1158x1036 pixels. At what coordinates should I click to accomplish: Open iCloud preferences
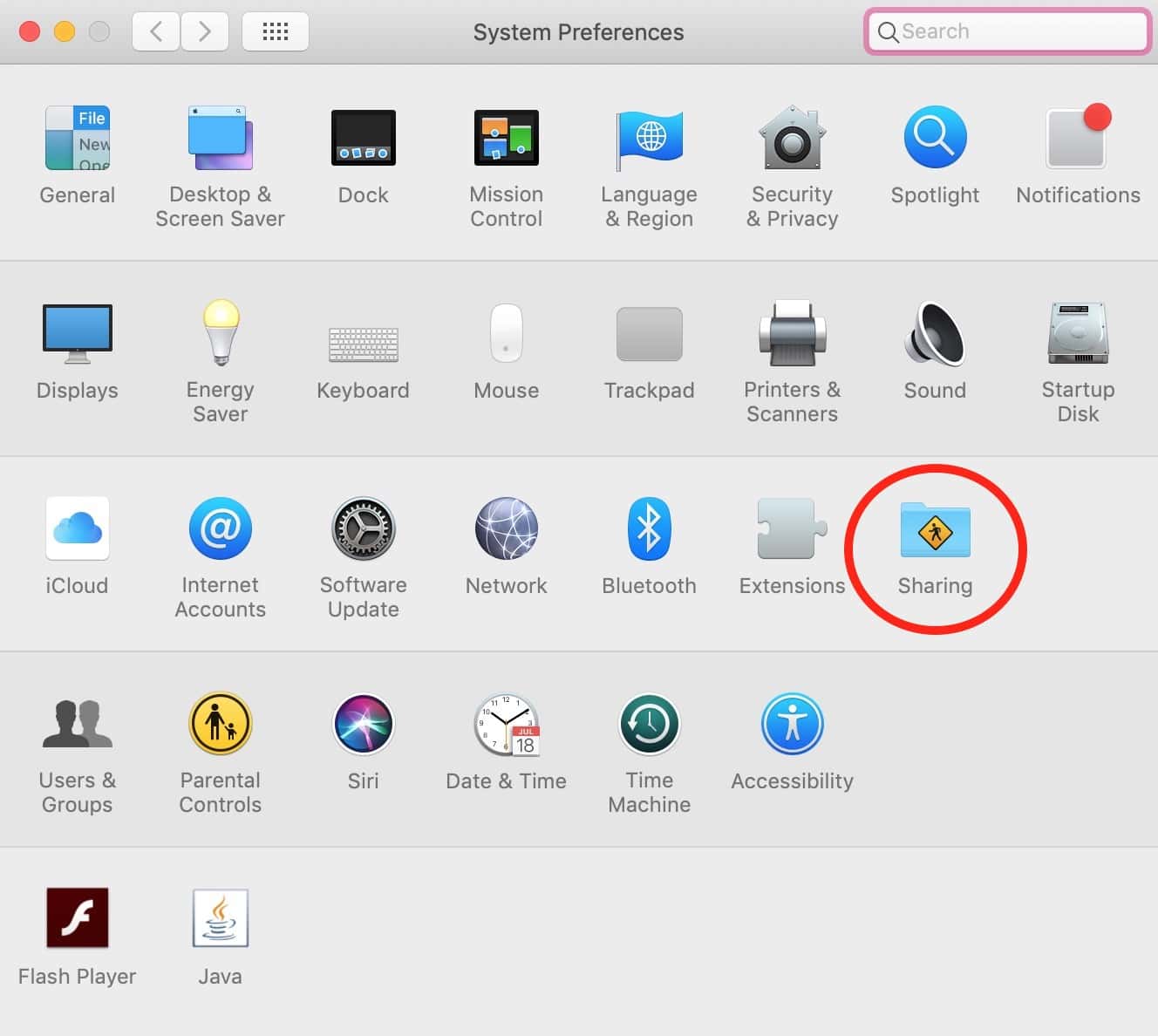77,529
